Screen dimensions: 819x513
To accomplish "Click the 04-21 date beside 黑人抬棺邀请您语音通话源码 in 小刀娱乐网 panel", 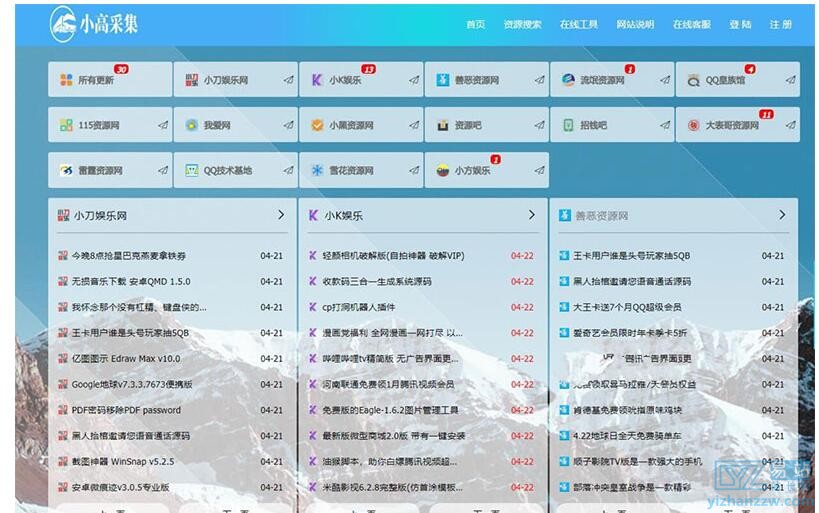I will pos(272,436).
